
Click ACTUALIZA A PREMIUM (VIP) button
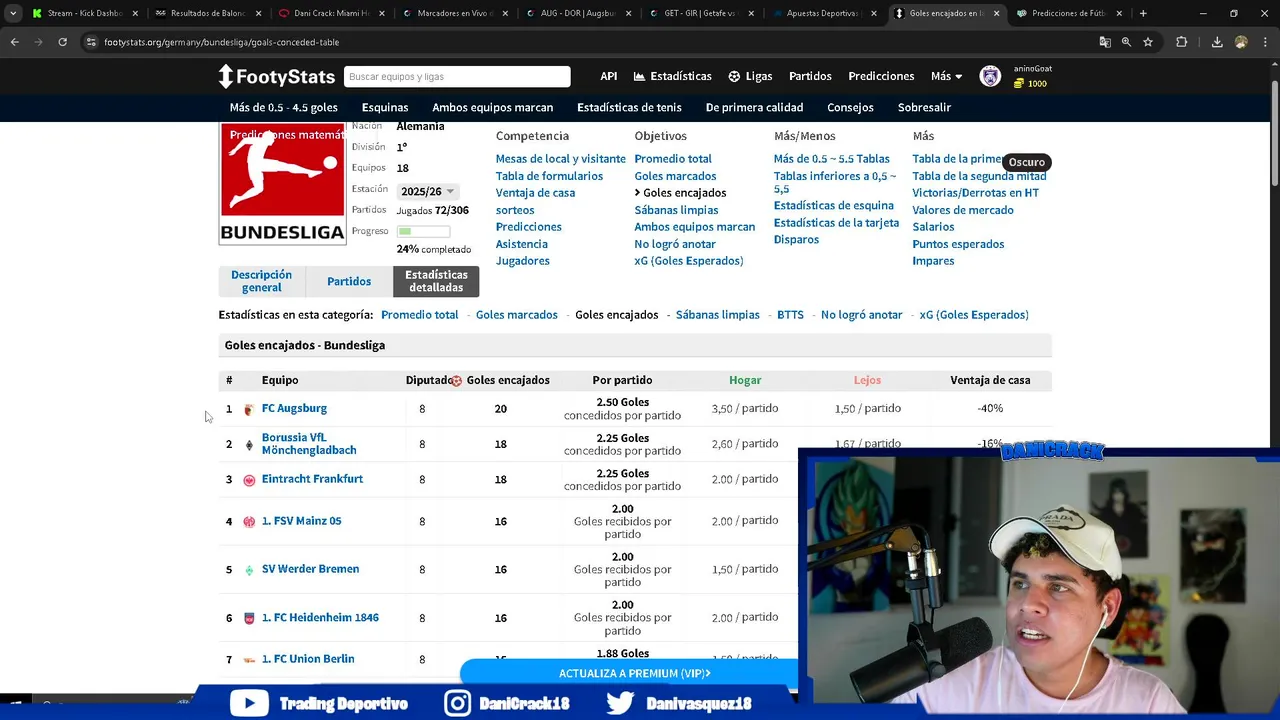(x=634, y=673)
